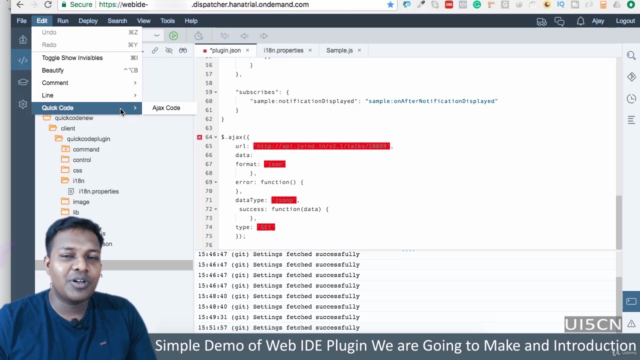Open the Web IDE home icon
The image size is (640, 360).
pyautogui.click(x=23, y=40)
